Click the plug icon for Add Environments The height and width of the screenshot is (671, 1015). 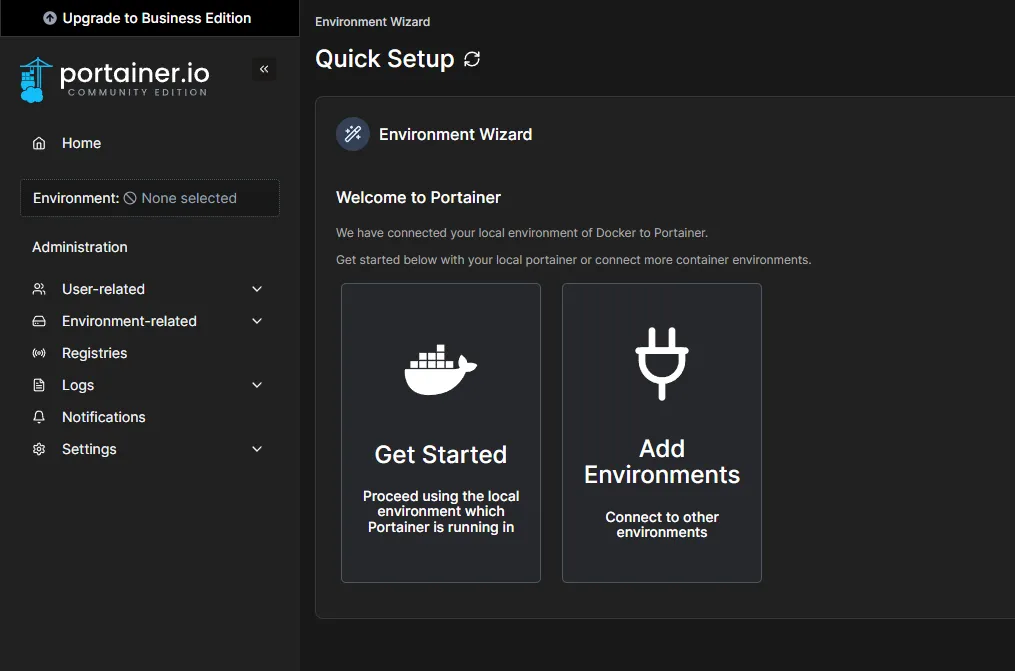[662, 363]
